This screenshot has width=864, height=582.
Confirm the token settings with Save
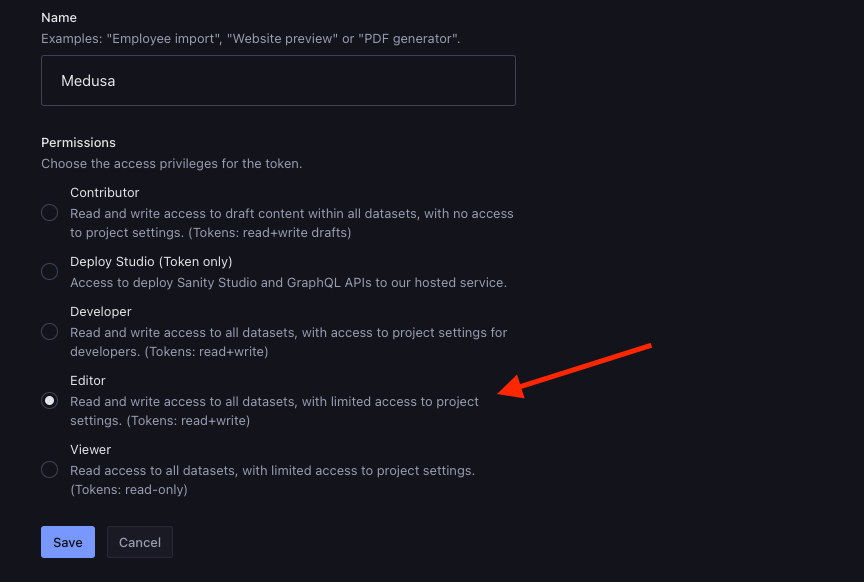click(x=67, y=541)
